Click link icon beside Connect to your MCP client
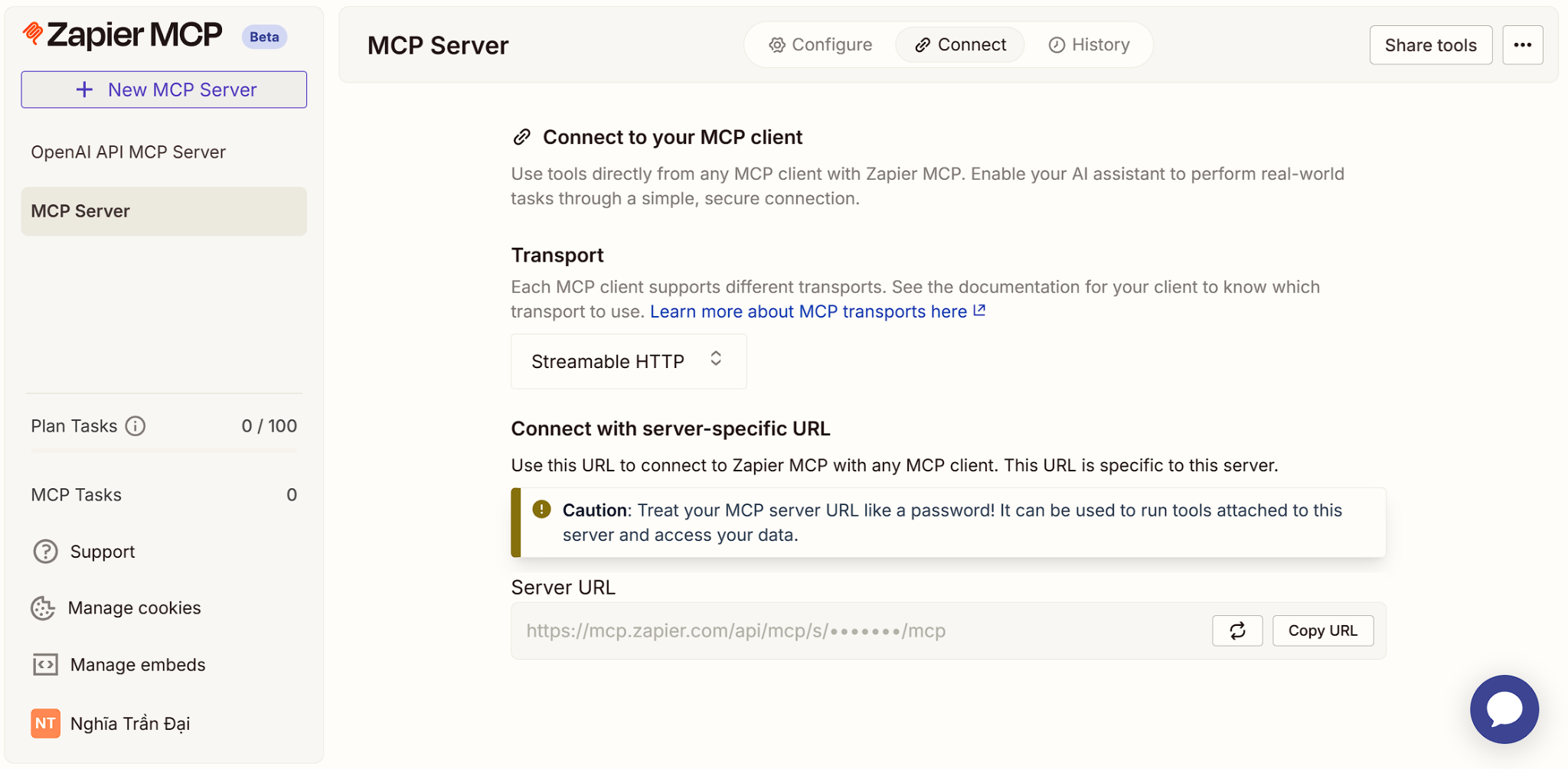 [x=521, y=137]
